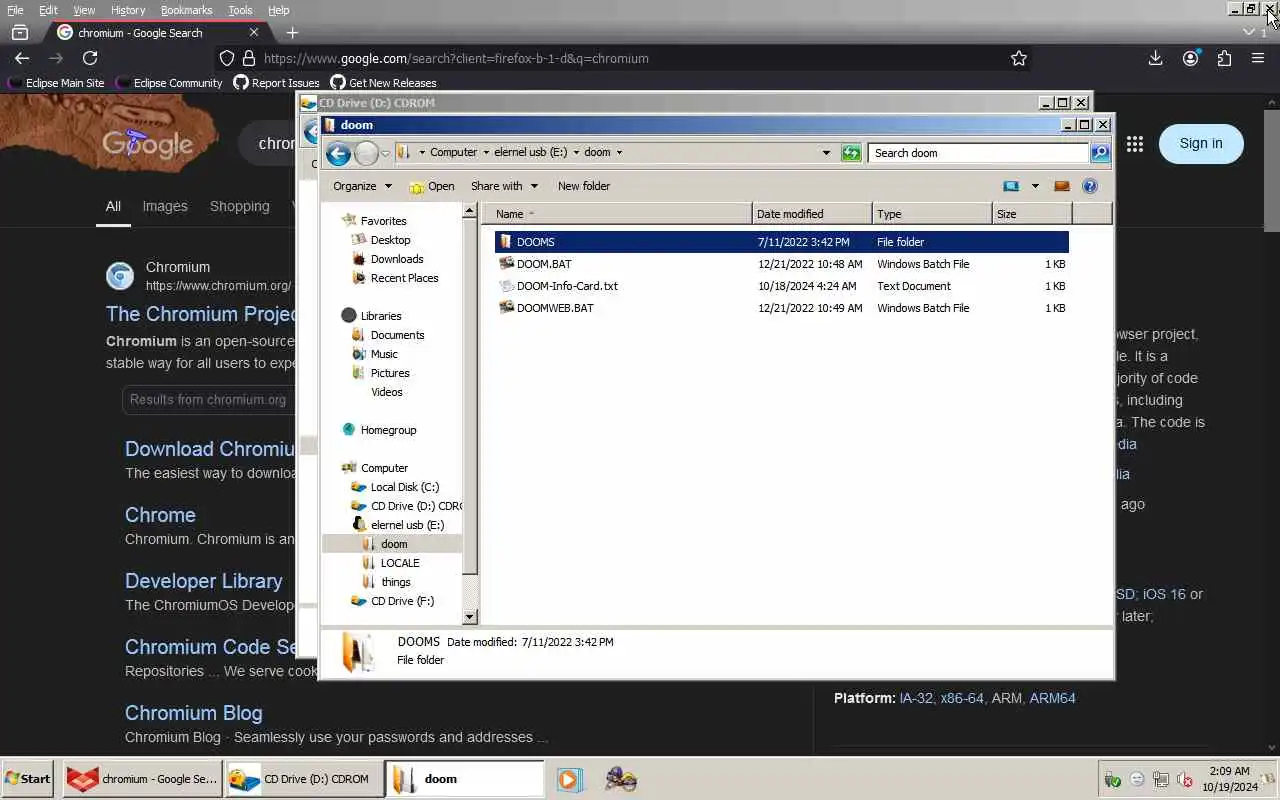1280x800 pixels.
Task: Open the browser Tools menu
Action: [240, 10]
